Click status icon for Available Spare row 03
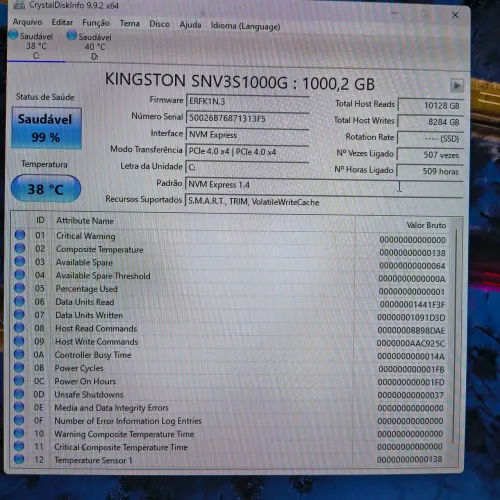The height and width of the screenshot is (500, 500). pyautogui.click(x=20, y=261)
